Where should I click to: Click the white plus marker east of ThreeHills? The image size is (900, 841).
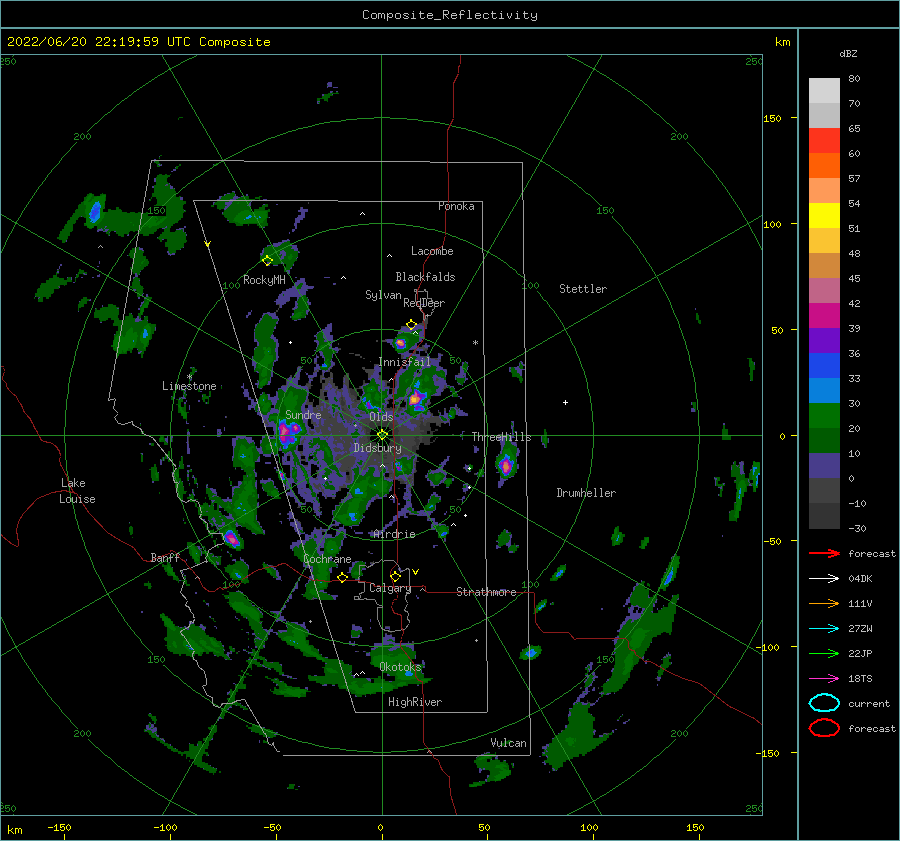[x=565, y=402]
